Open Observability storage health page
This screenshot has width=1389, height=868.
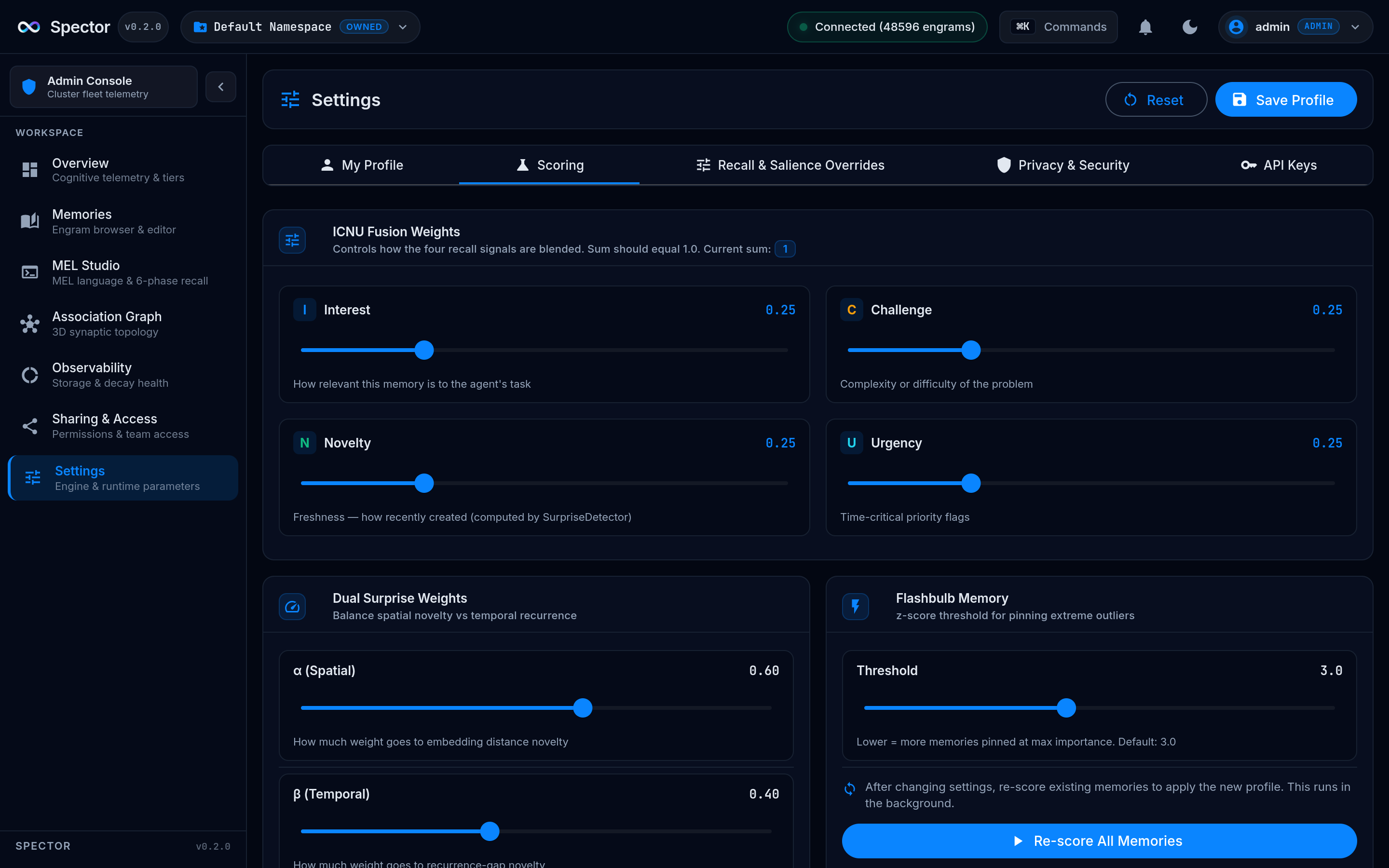[123, 374]
